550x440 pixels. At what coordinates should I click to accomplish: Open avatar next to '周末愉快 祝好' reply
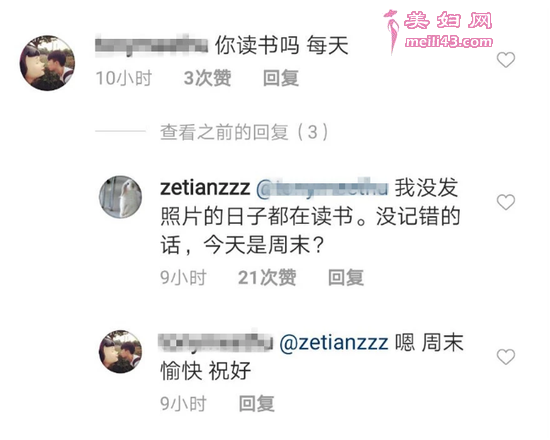pyautogui.click(x=121, y=351)
